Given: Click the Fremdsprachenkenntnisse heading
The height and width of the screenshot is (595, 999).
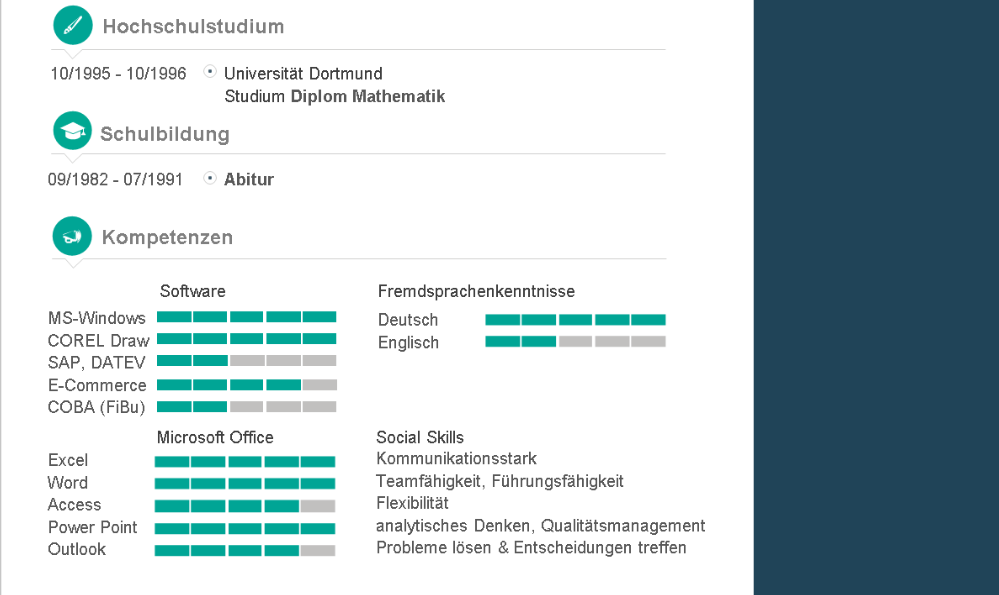Looking at the screenshot, I should pyautogui.click(x=476, y=292).
